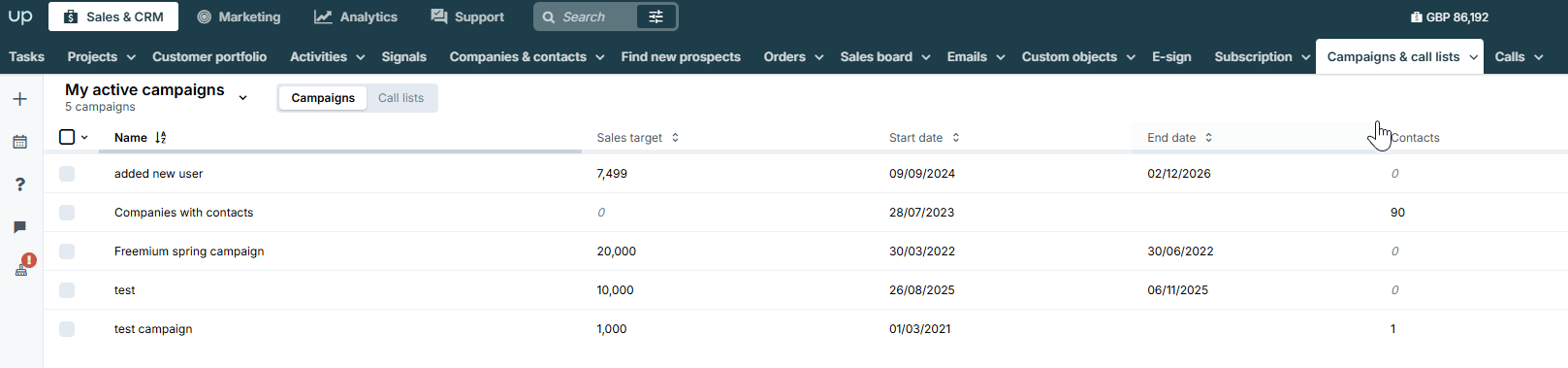Select the Call lists toggle tab
The image size is (1568, 368).
[x=400, y=98]
